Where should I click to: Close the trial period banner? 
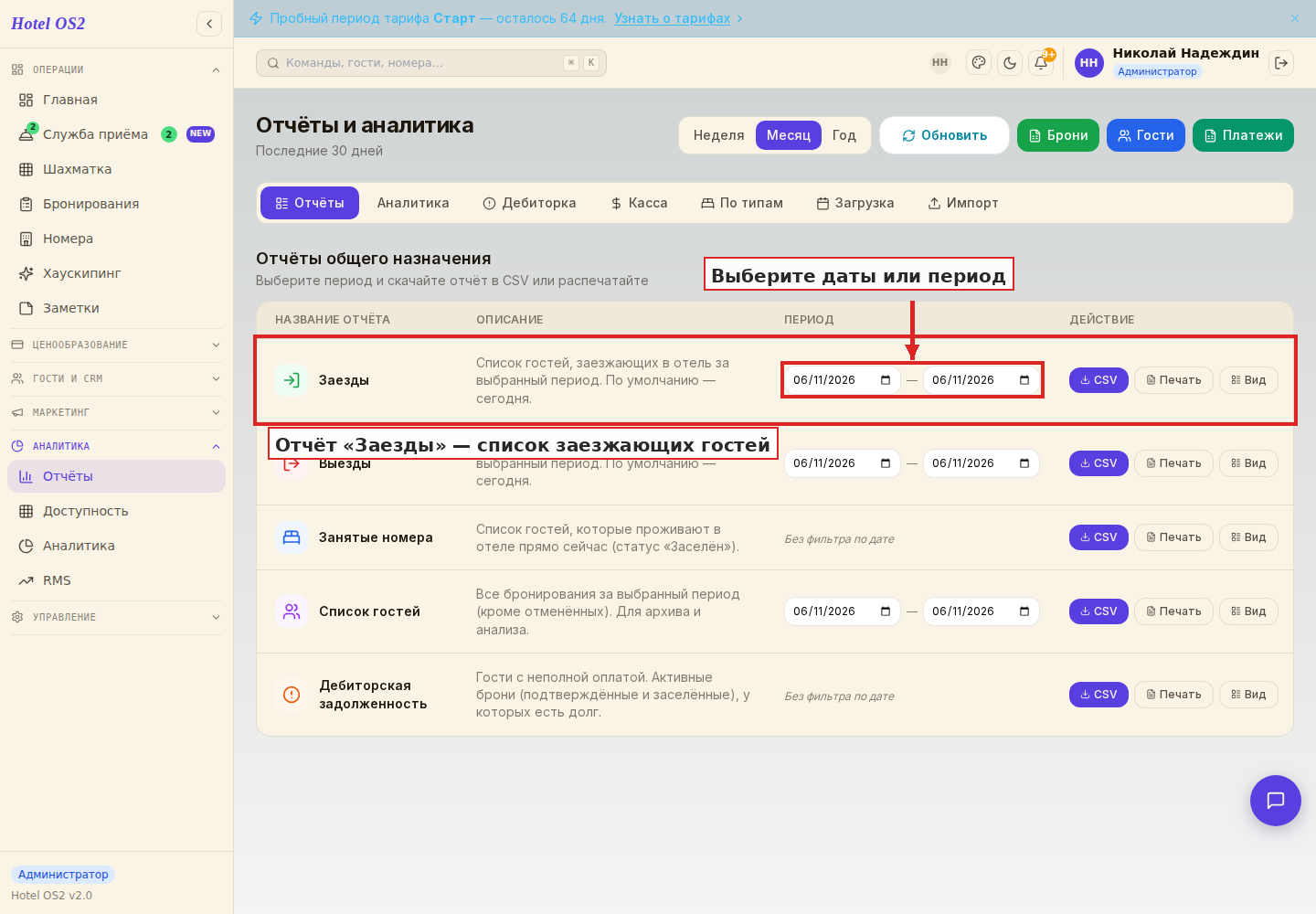pos(1295,18)
